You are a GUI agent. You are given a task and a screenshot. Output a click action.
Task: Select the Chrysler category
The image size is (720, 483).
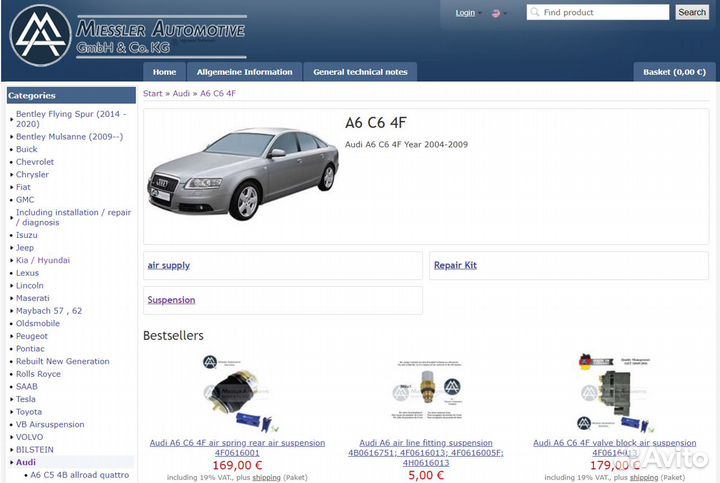32,174
